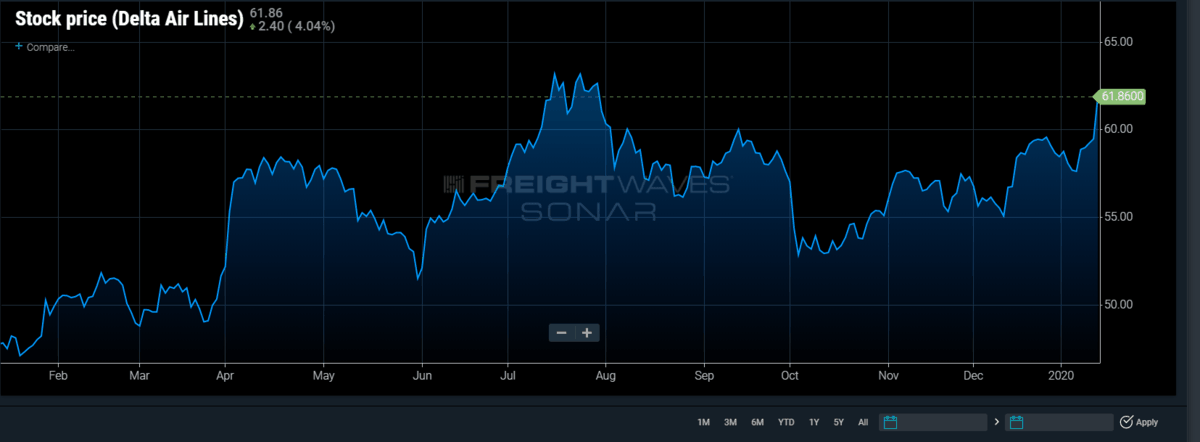Image resolution: width=1200 pixels, height=442 pixels.
Task: Click the green up-arrow price change indicator
Action: click(x=252, y=27)
